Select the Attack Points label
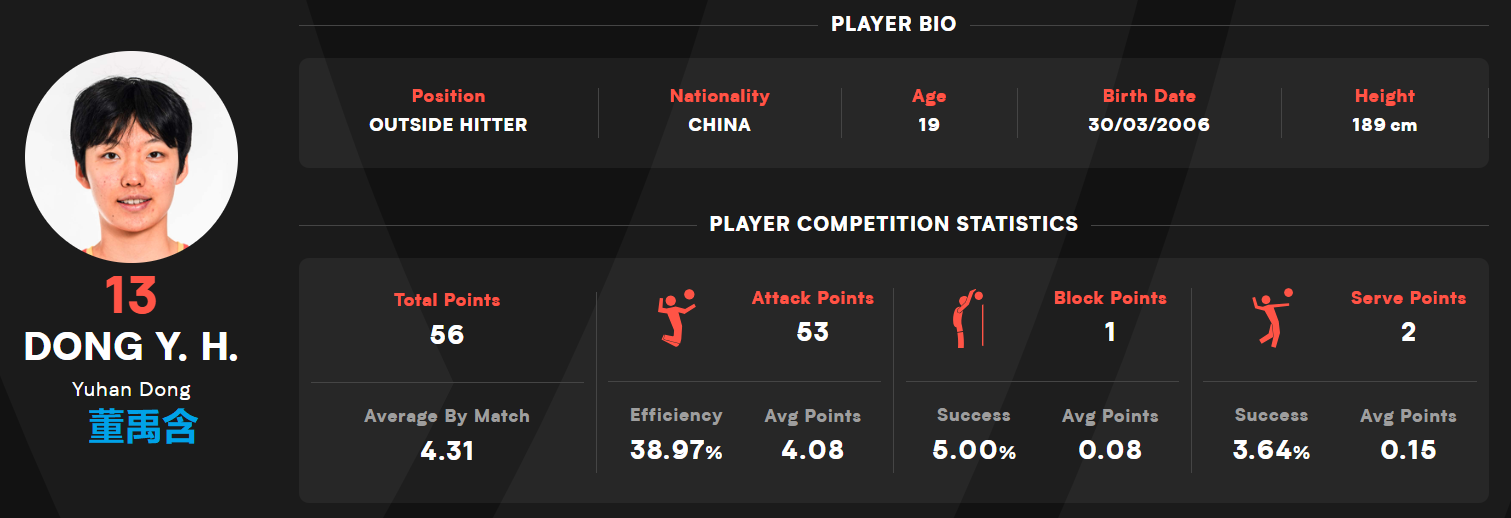The image size is (1511, 518). [x=812, y=298]
